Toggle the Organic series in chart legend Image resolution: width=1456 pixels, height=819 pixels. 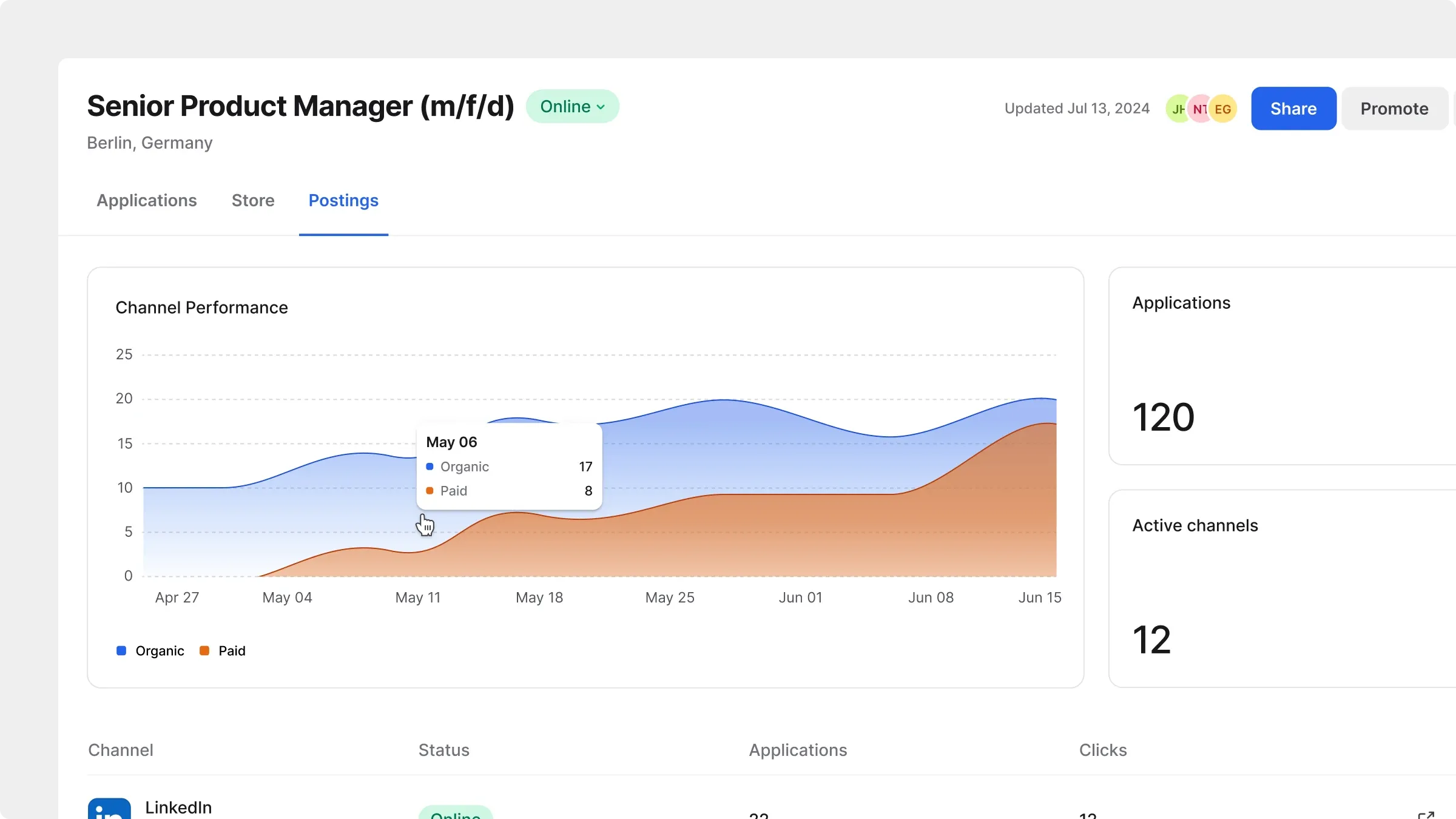(x=150, y=651)
